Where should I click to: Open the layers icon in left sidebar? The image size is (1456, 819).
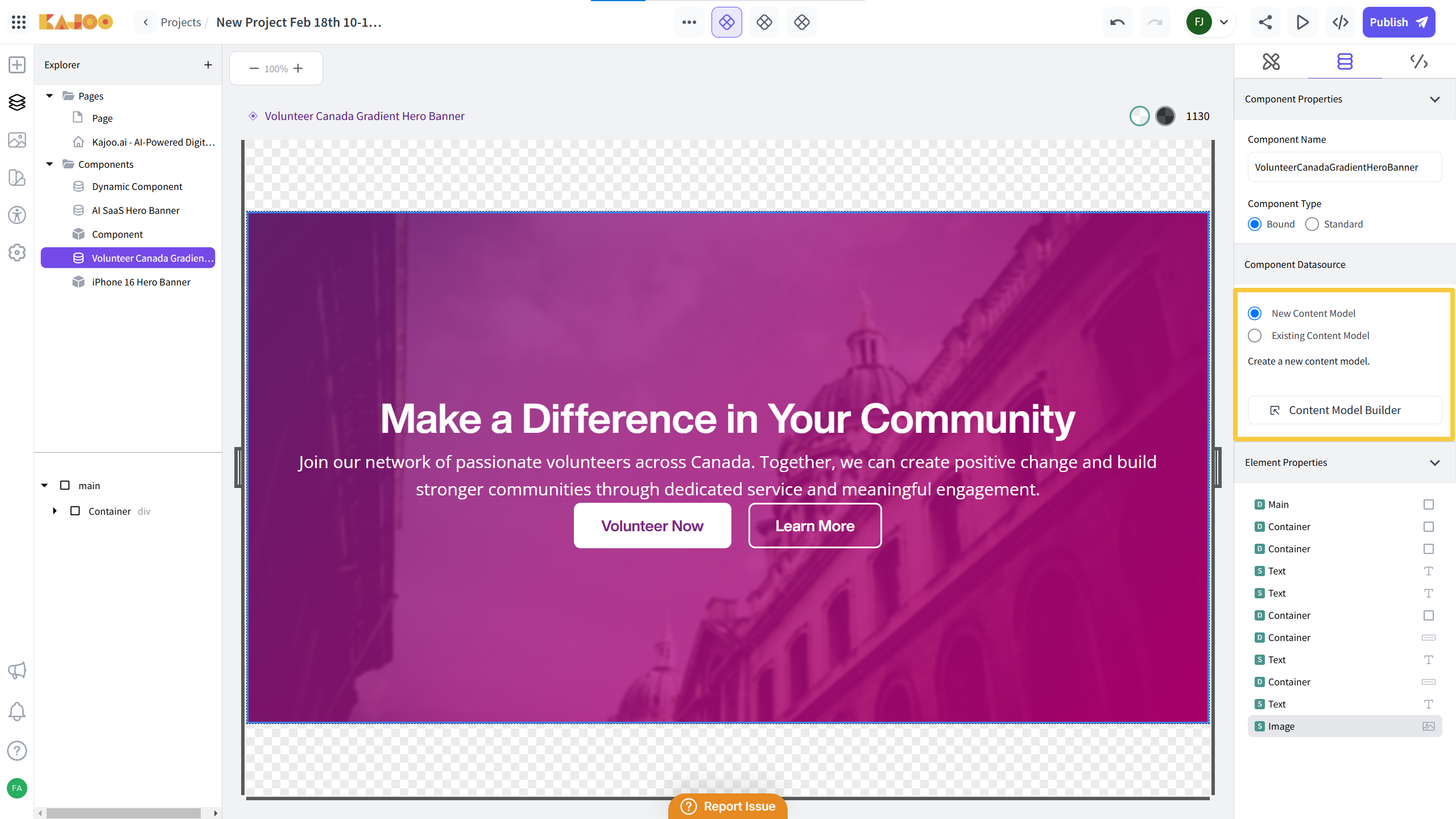pos(17,102)
